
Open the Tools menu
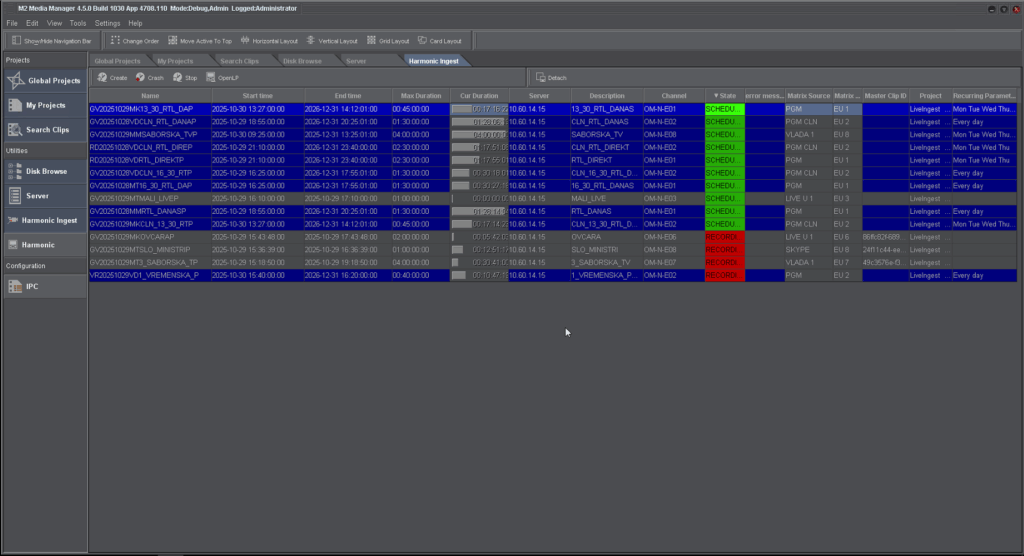[x=78, y=22]
